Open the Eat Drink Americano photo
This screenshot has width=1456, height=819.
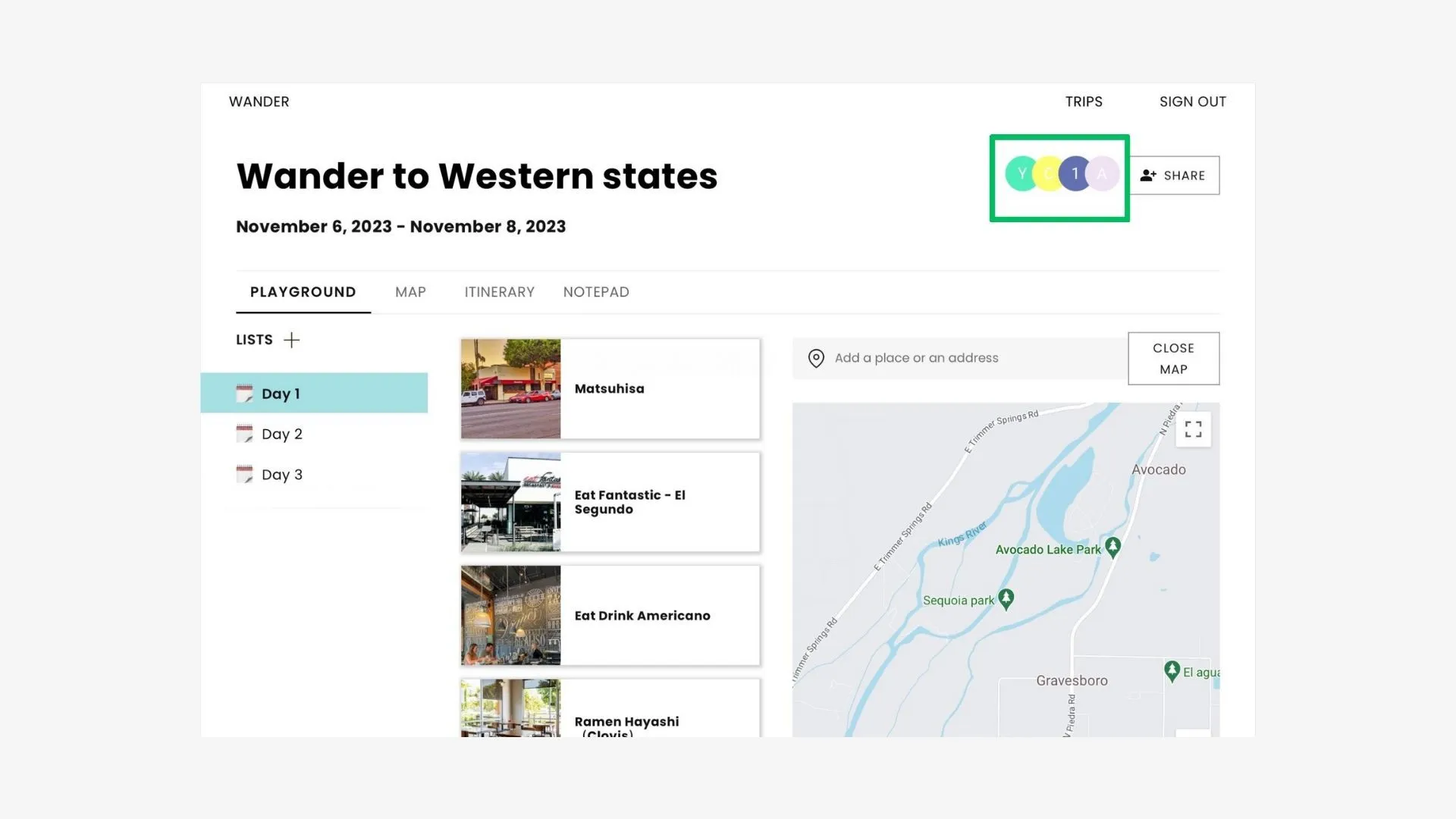coord(510,616)
